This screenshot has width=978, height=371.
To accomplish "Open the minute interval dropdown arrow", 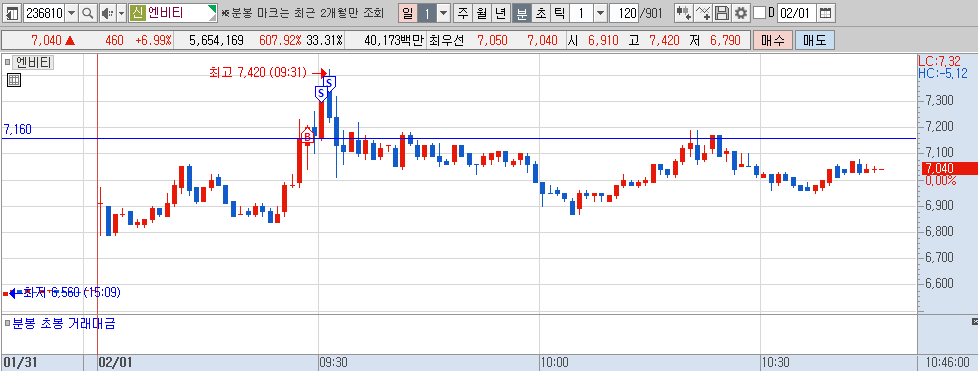I will click(x=599, y=12).
